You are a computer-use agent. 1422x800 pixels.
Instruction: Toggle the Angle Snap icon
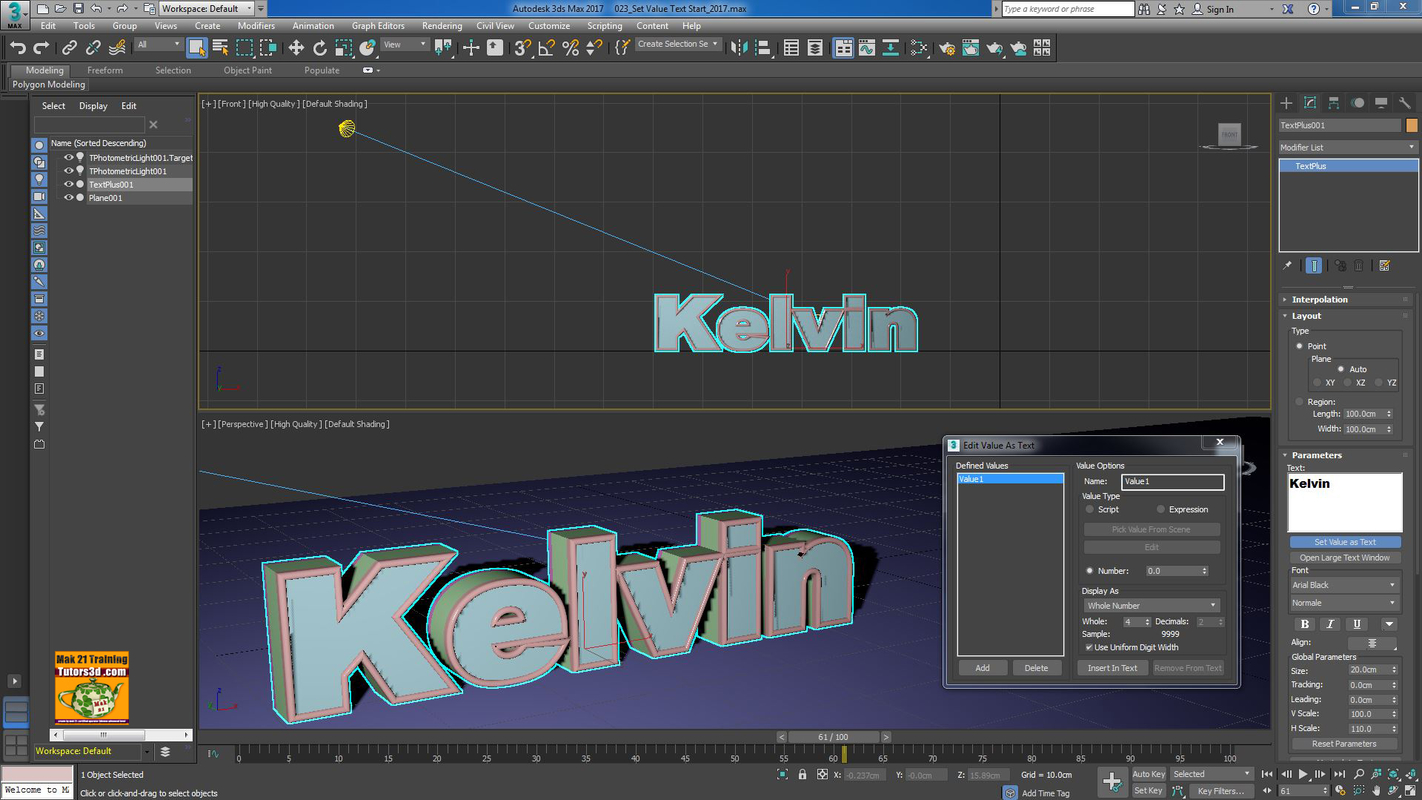click(x=546, y=48)
